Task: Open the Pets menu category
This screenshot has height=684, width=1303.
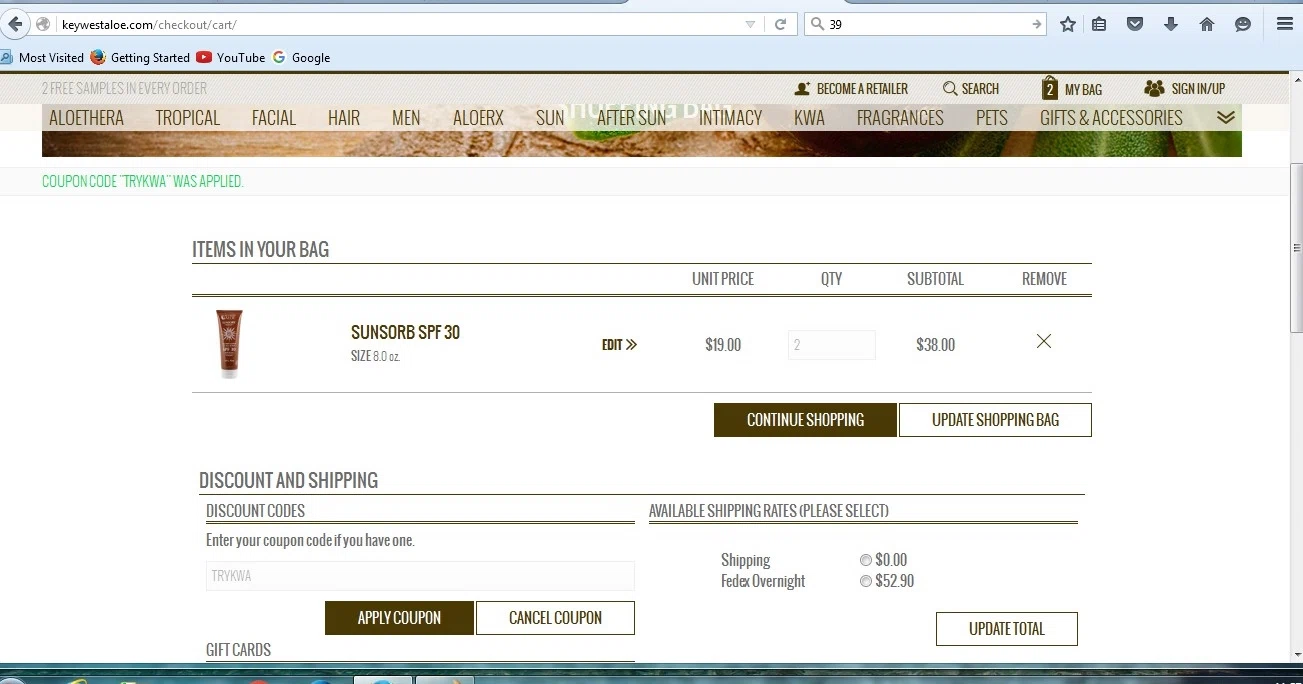Action: pyautogui.click(x=991, y=118)
